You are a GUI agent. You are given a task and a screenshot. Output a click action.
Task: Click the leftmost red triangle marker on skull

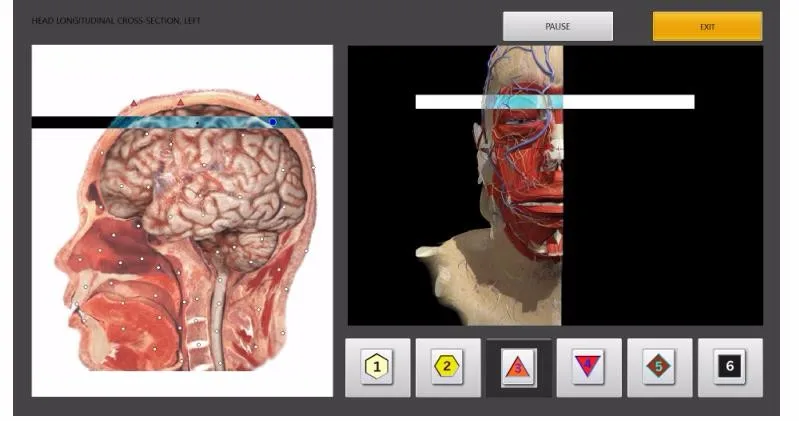133,102
